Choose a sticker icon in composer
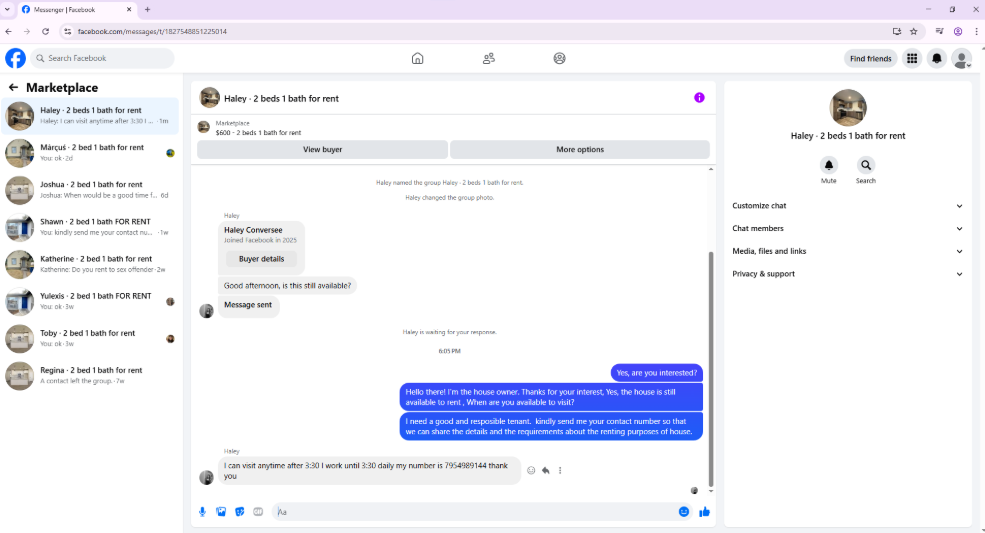Viewport: 985px width, 533px height. pos(239,512)
